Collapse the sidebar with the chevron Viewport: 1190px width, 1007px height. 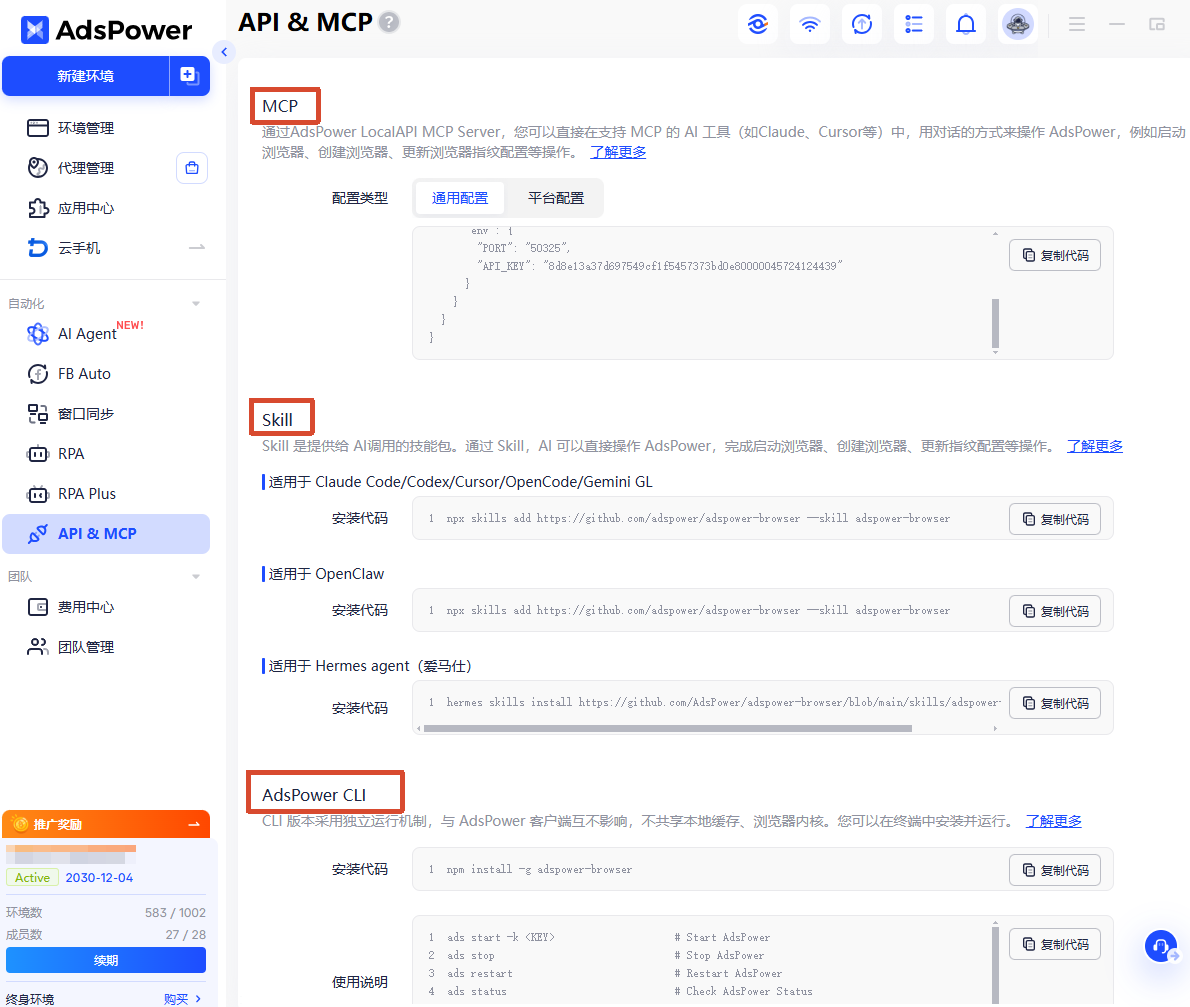224,52
